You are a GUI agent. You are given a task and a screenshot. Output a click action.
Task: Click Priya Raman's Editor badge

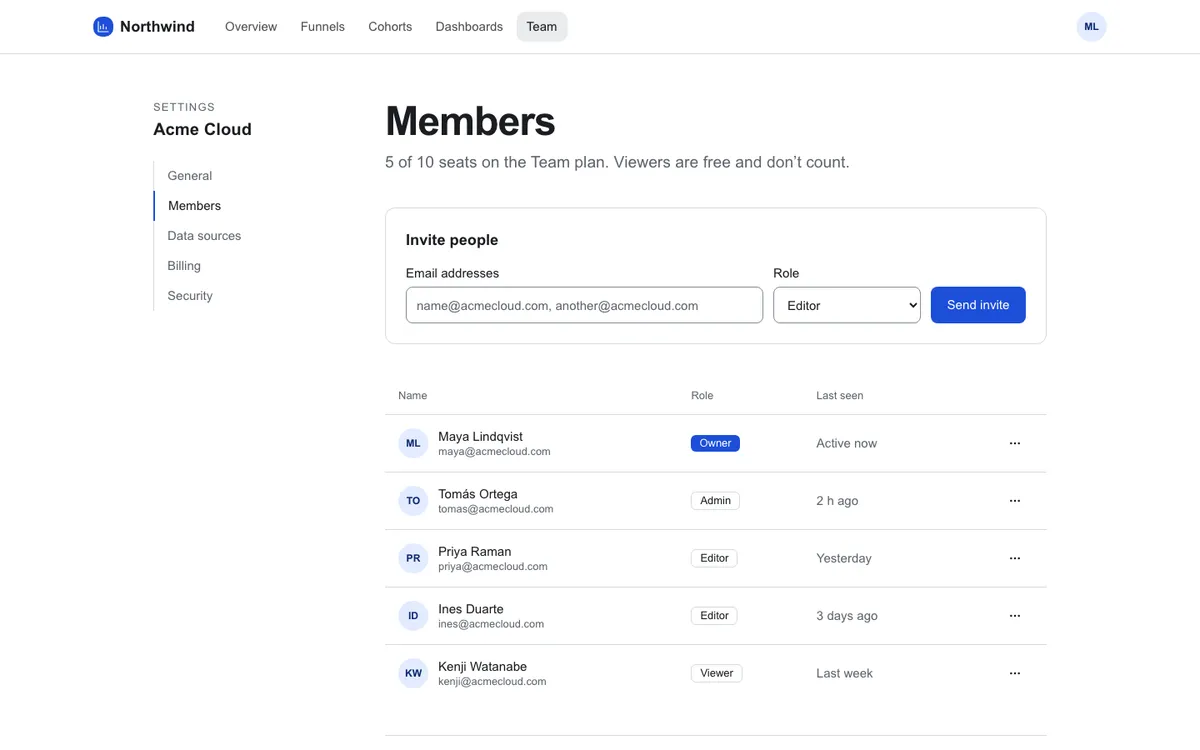click(714, 558)
